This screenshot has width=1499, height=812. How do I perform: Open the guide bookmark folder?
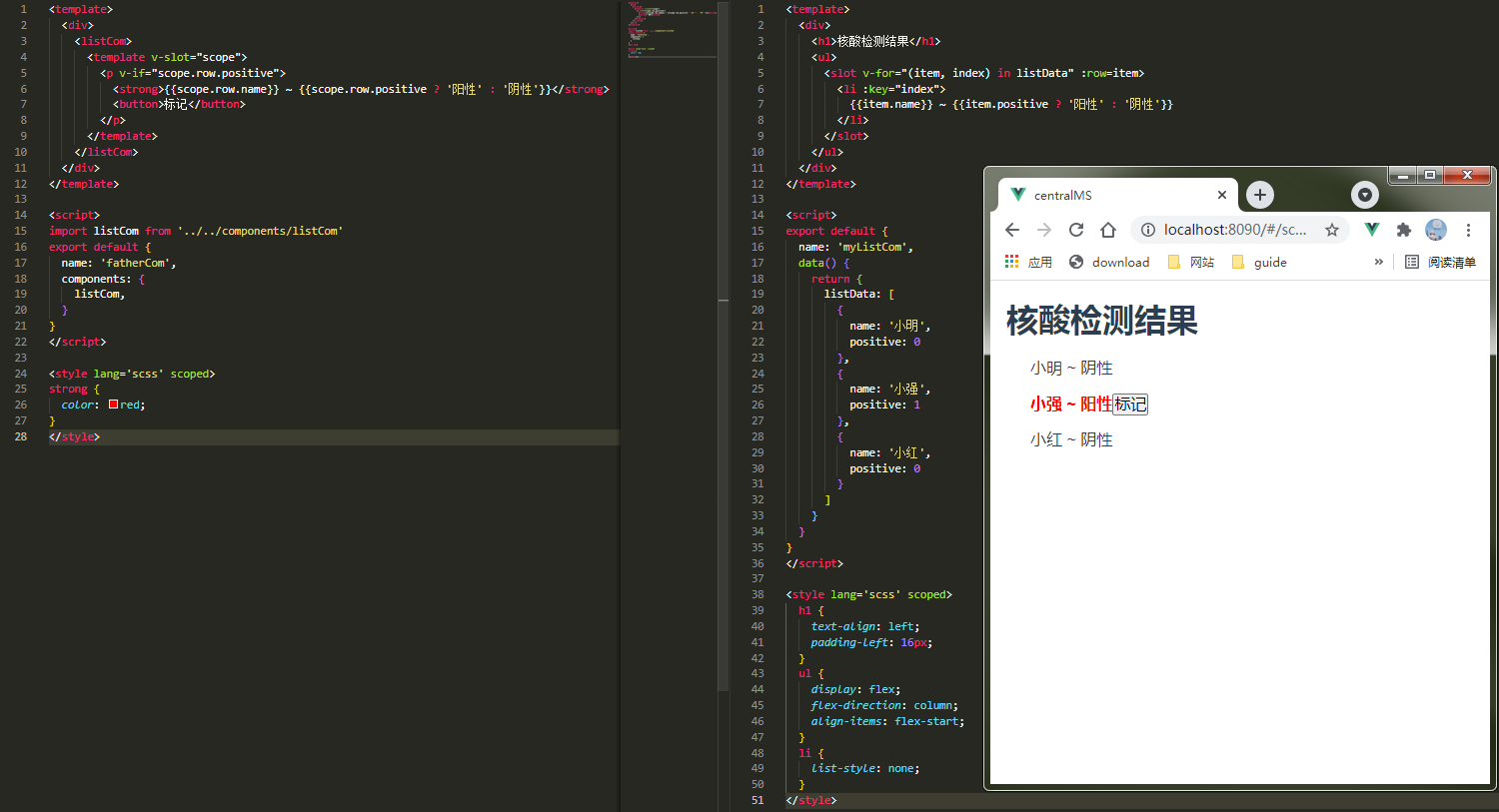1259,262
